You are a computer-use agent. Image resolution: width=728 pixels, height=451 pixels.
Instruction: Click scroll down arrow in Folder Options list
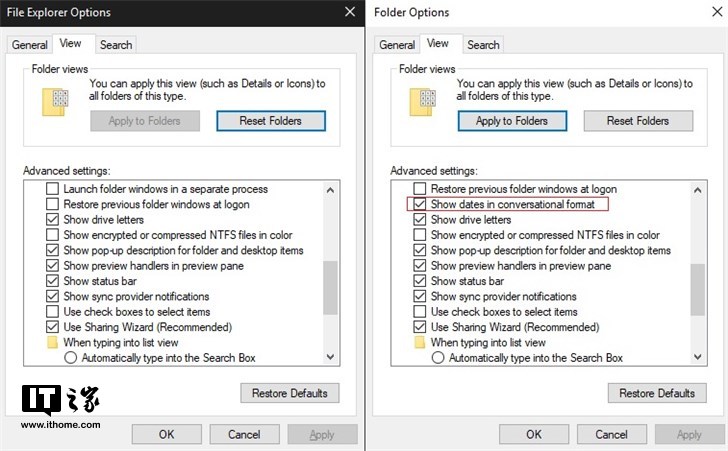[697, 357]
